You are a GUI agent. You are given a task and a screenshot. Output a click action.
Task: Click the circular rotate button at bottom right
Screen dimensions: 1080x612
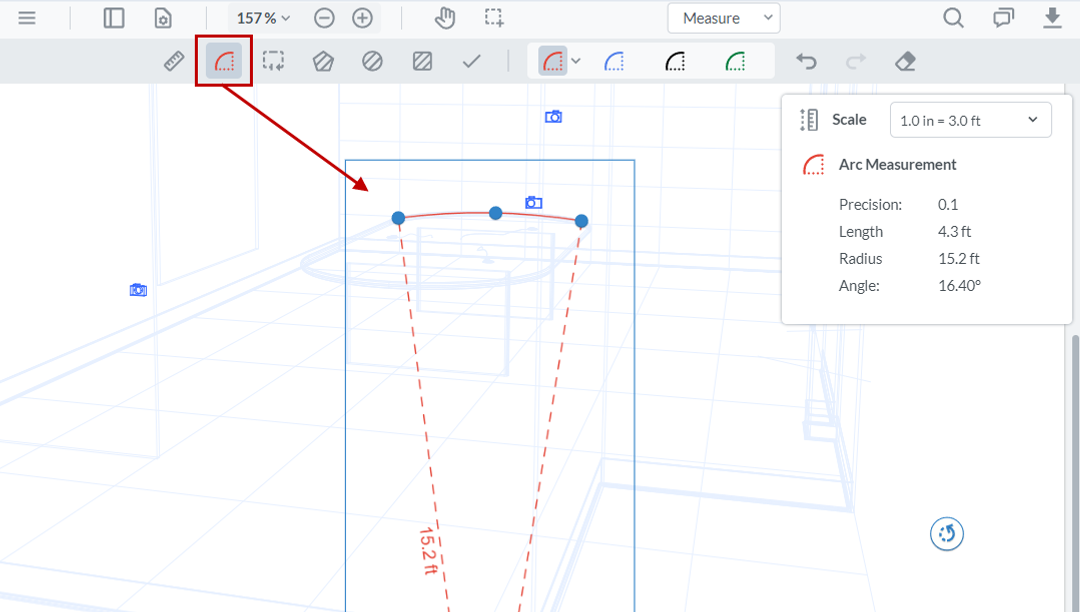point(946,534)
